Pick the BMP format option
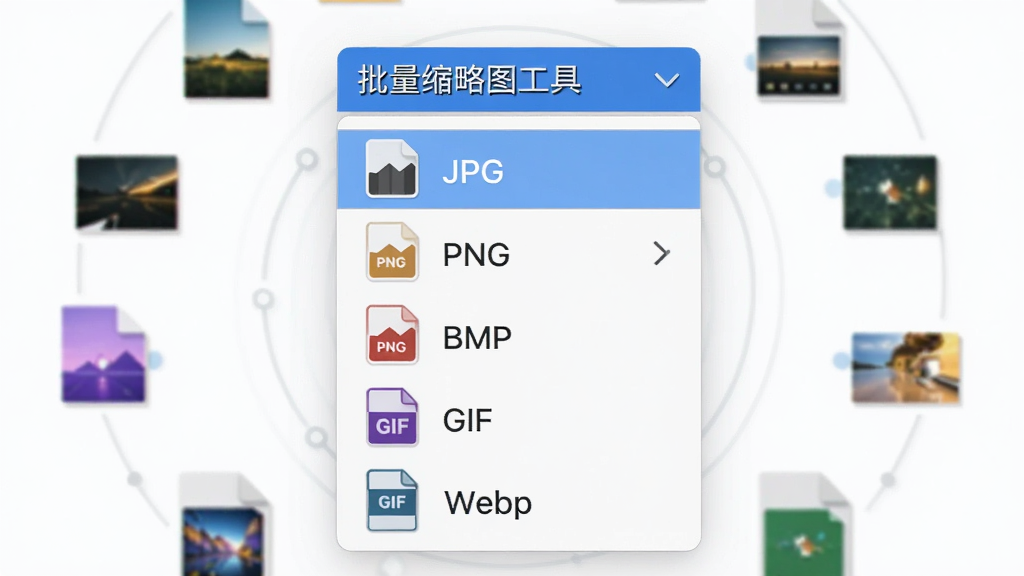Screen dimensions: 1024x576 (x=519, y=336)
